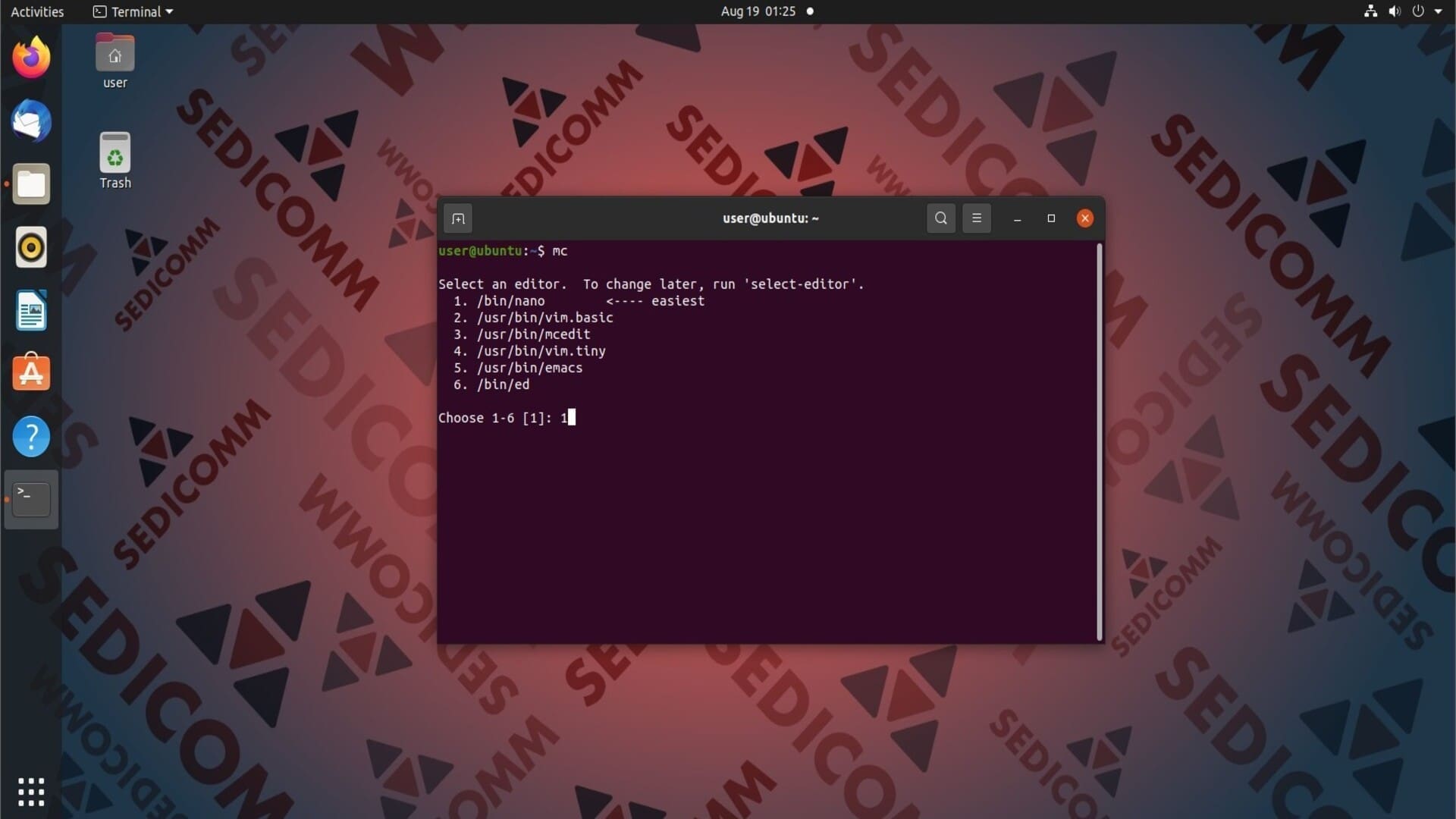Open the Trash icon on desktop
The height and width of the screenshot is (819, 1456).
[x=115, y=161]
